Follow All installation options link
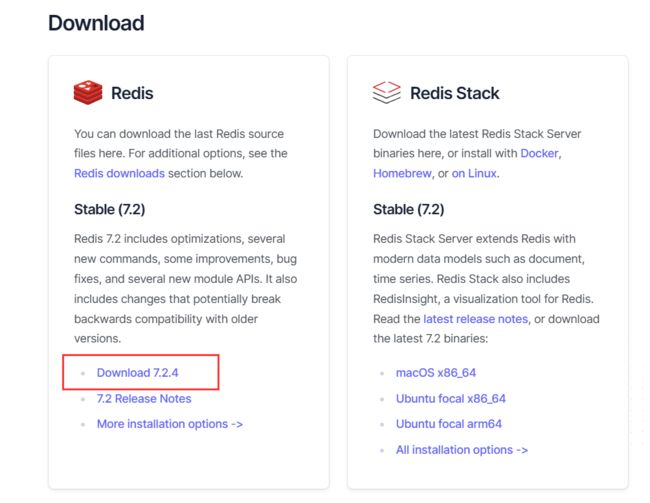This screenshot has height=503, width=650. click(462, 450)
